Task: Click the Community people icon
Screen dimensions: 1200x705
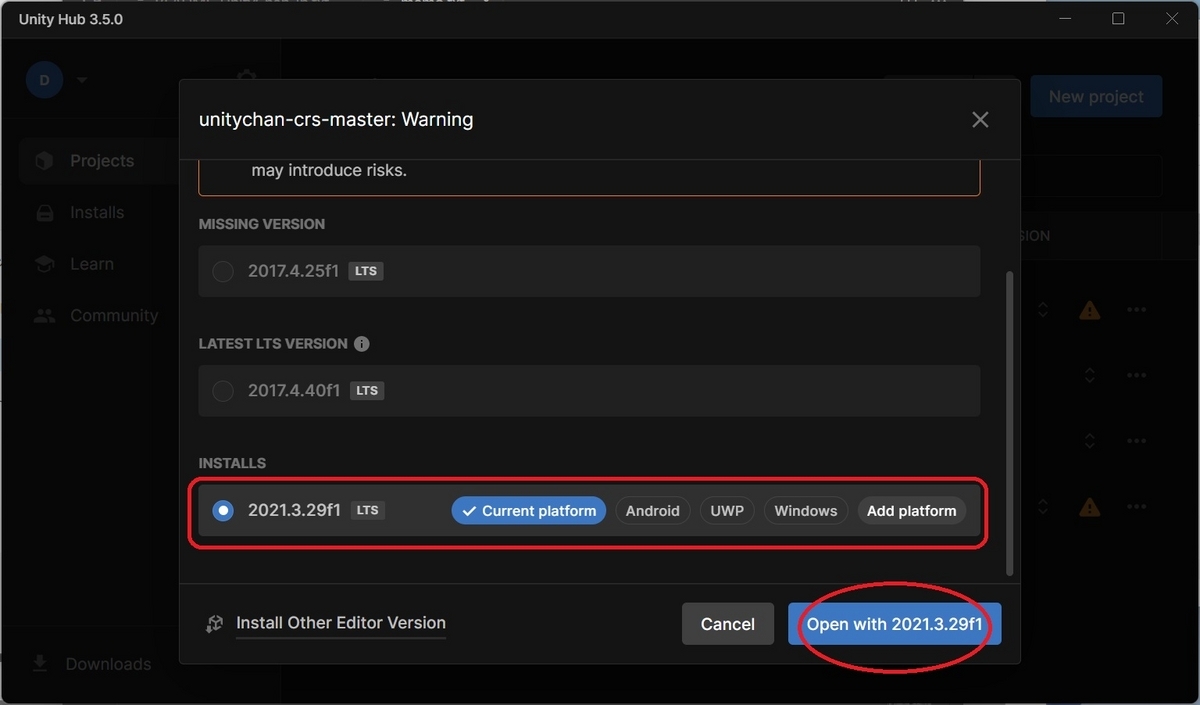Action: (x=44, y=316)
